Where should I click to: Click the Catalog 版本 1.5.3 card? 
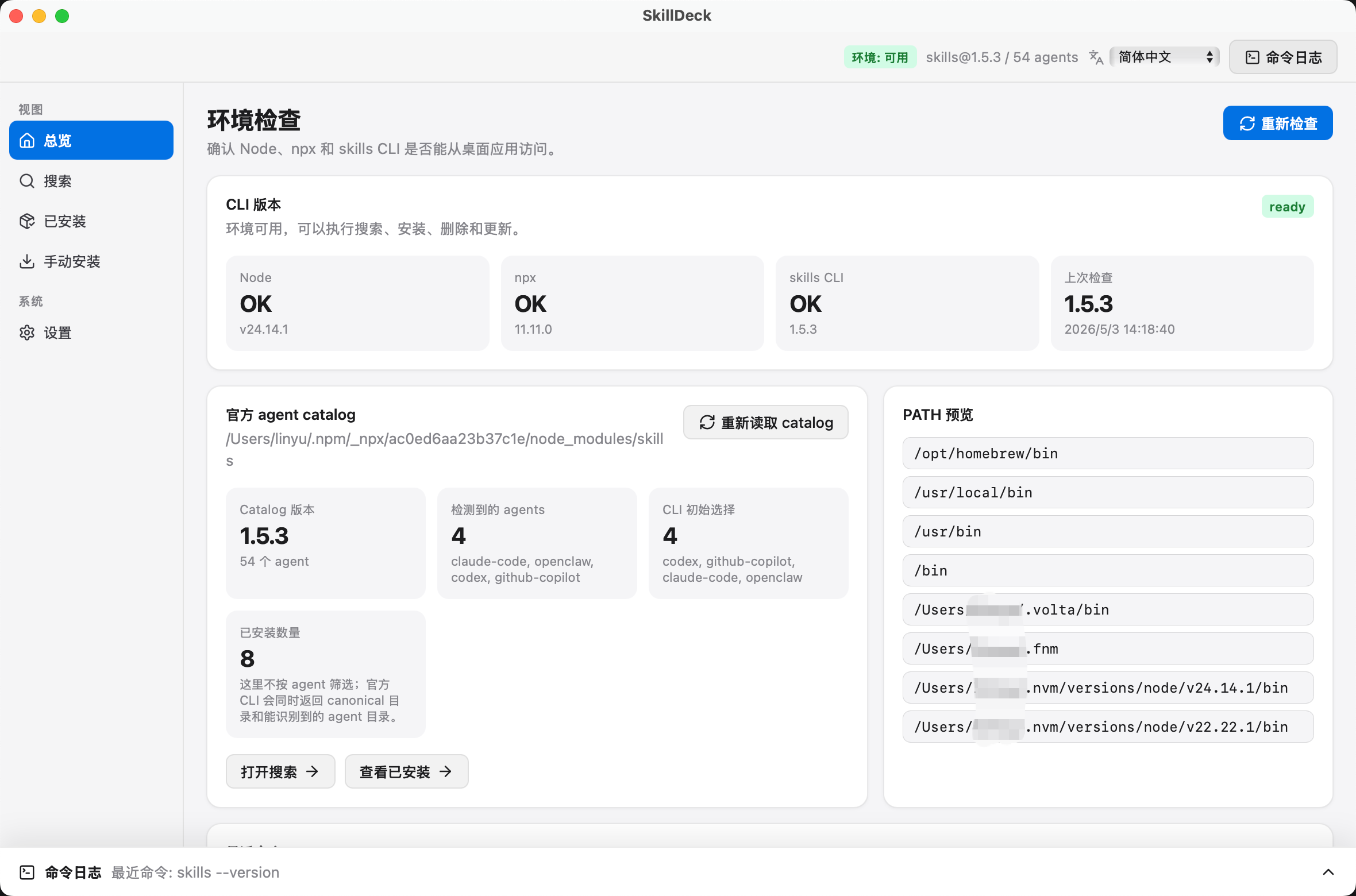(x=326, y=543)
